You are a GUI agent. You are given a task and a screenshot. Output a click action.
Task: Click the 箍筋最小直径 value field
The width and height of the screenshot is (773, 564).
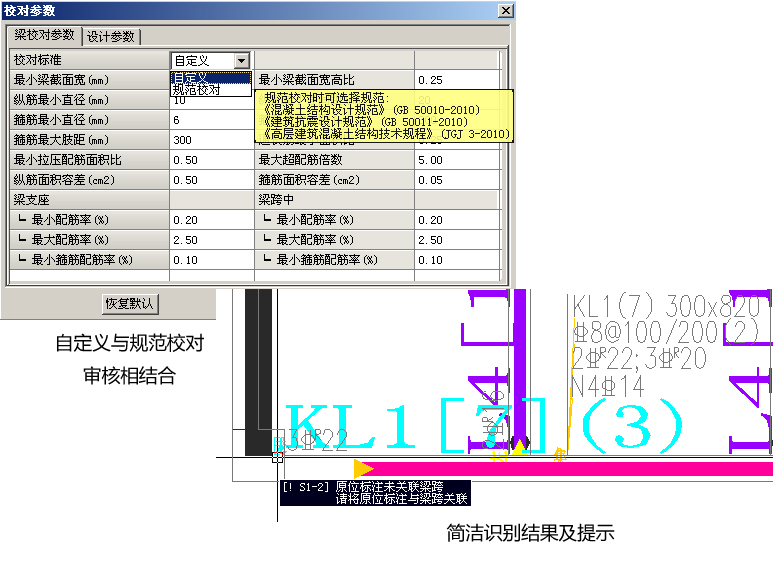pos(210,120)
